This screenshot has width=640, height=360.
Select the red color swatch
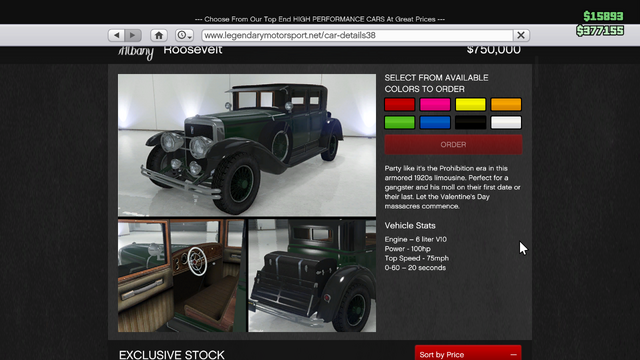(x=400, y=104)
